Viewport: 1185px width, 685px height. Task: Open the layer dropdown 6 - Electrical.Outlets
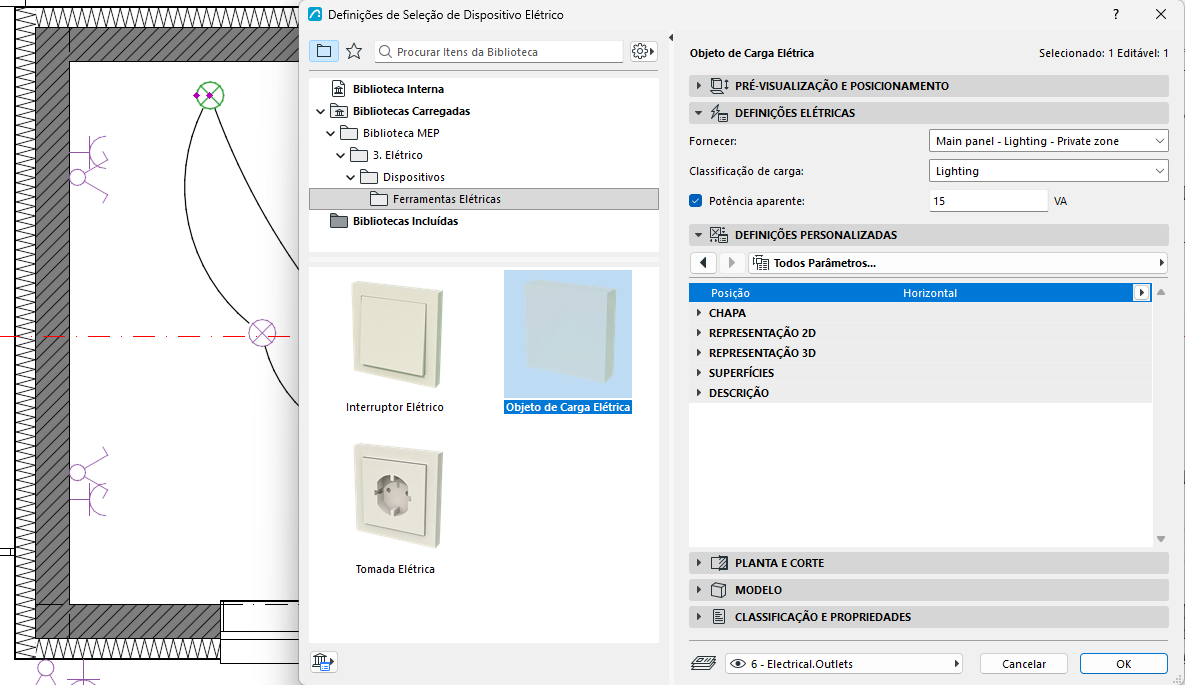[x=843, y=664]
